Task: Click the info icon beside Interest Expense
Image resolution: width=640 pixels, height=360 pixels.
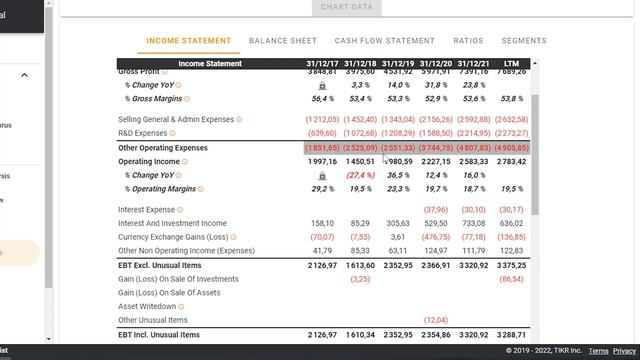Action: click(x=180, y=210)
